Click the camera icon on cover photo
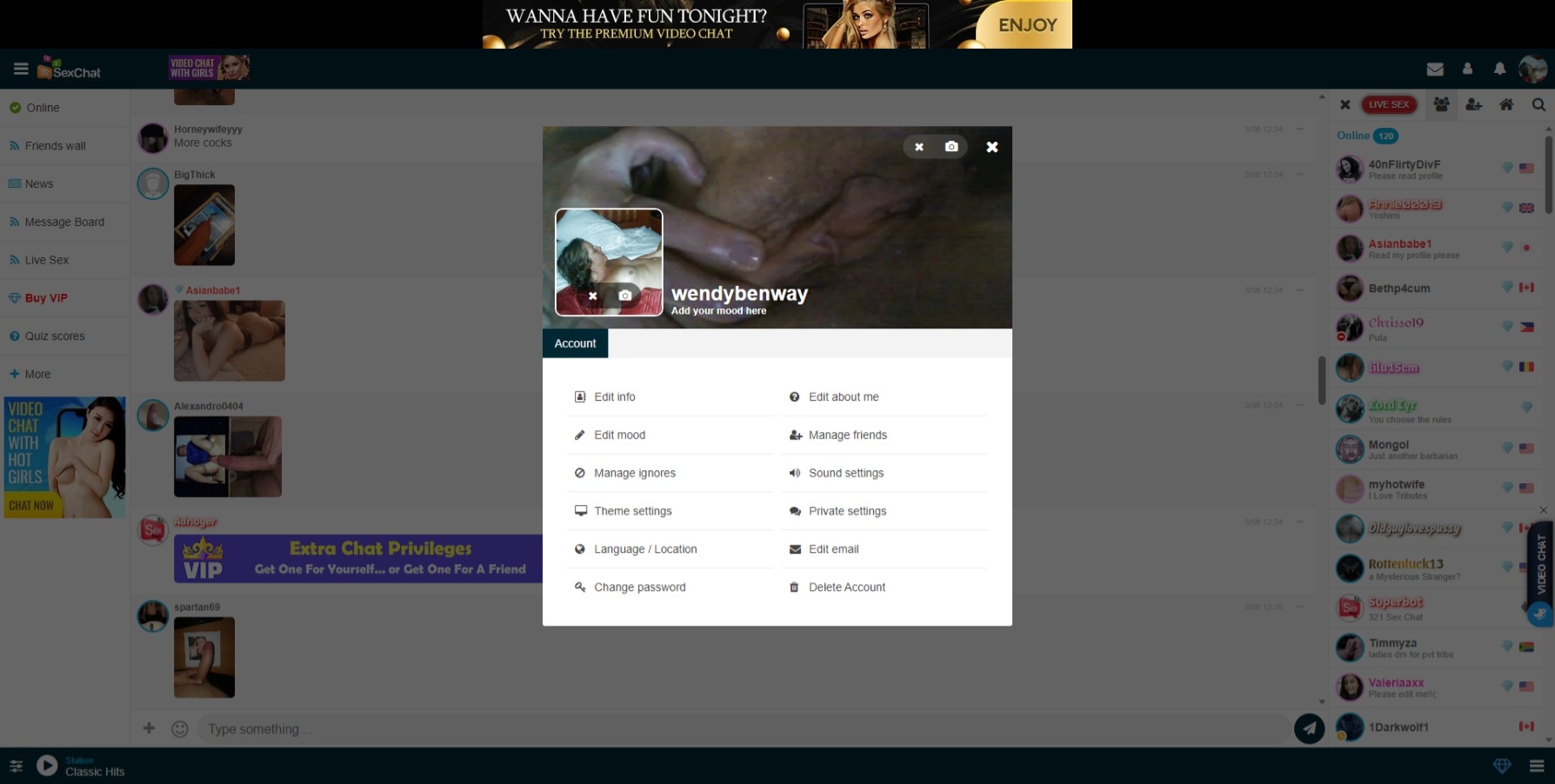 pos(951,147)
